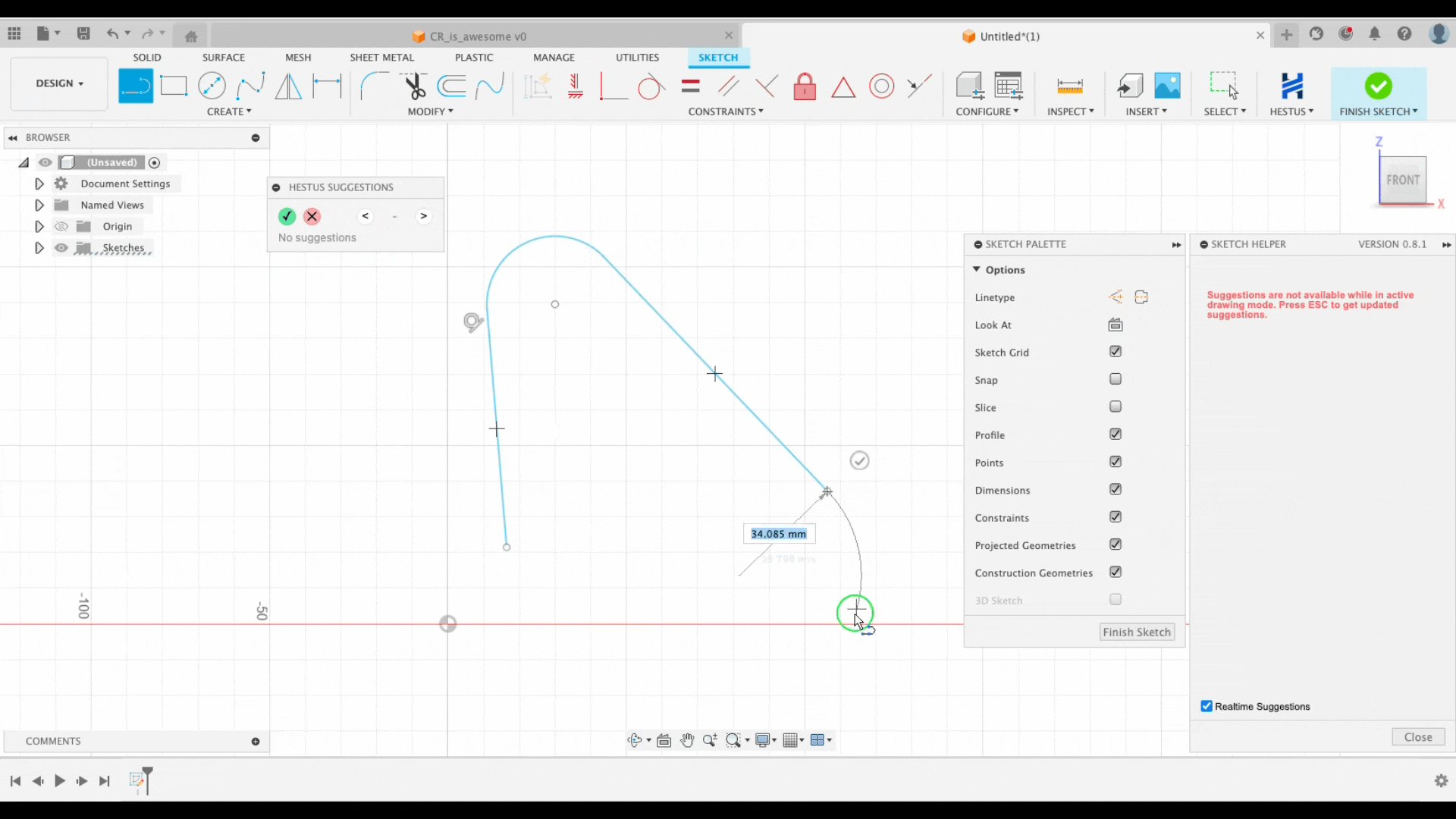Viewport: 1456px width, 819px height.
Task: Enable the Slice checkbox
Action: point(1115,406)
